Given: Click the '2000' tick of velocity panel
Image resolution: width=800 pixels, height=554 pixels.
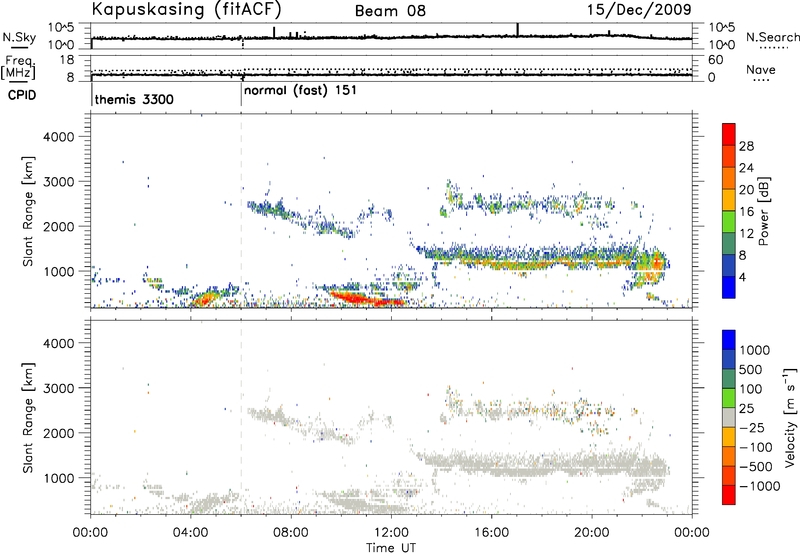Looking at the screenshot, I should click(x=59, y=433).
